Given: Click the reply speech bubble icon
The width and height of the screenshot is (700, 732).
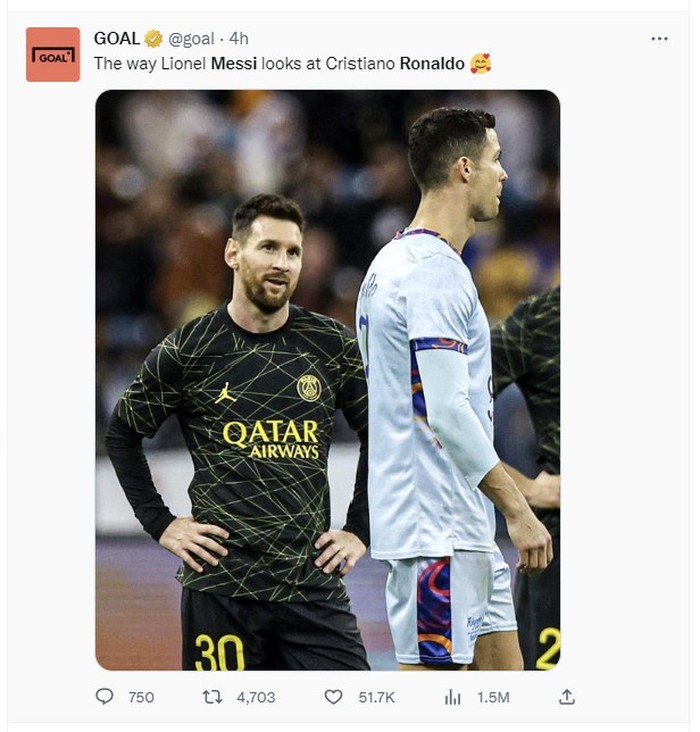Looking at the screenshot, I should 105,696.
